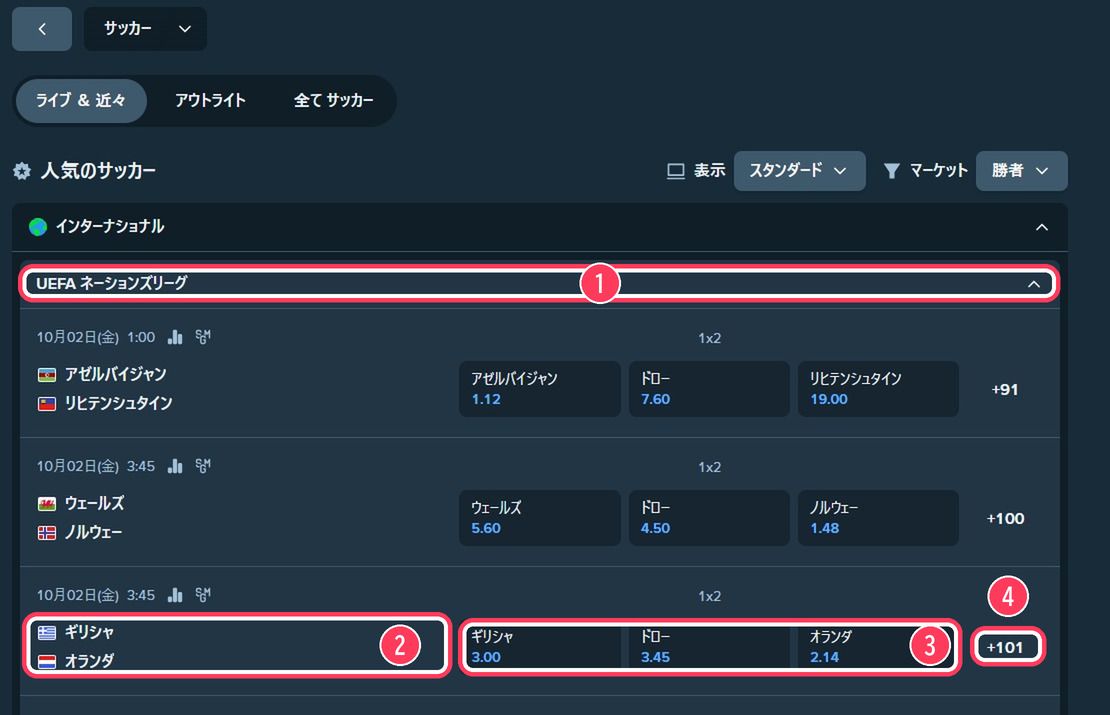Open statistics icon for ギリシャ vs オランダ match
The width and height of the screenshot is (1110, 715).
[x=175, y=595]
